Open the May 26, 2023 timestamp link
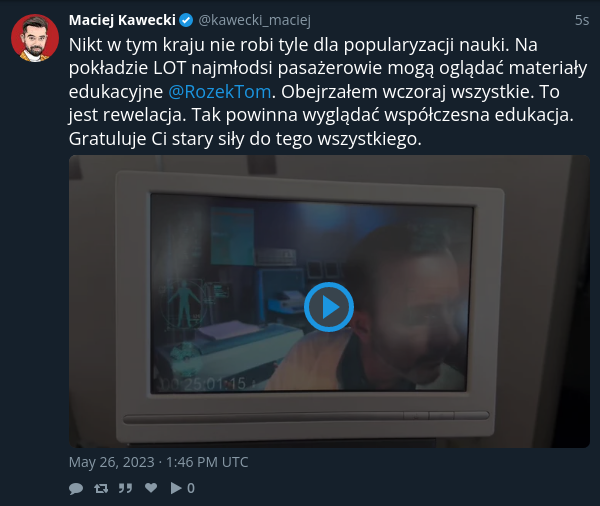The height and width of the screenshot is (506, 600). click(x=158, y=462)
